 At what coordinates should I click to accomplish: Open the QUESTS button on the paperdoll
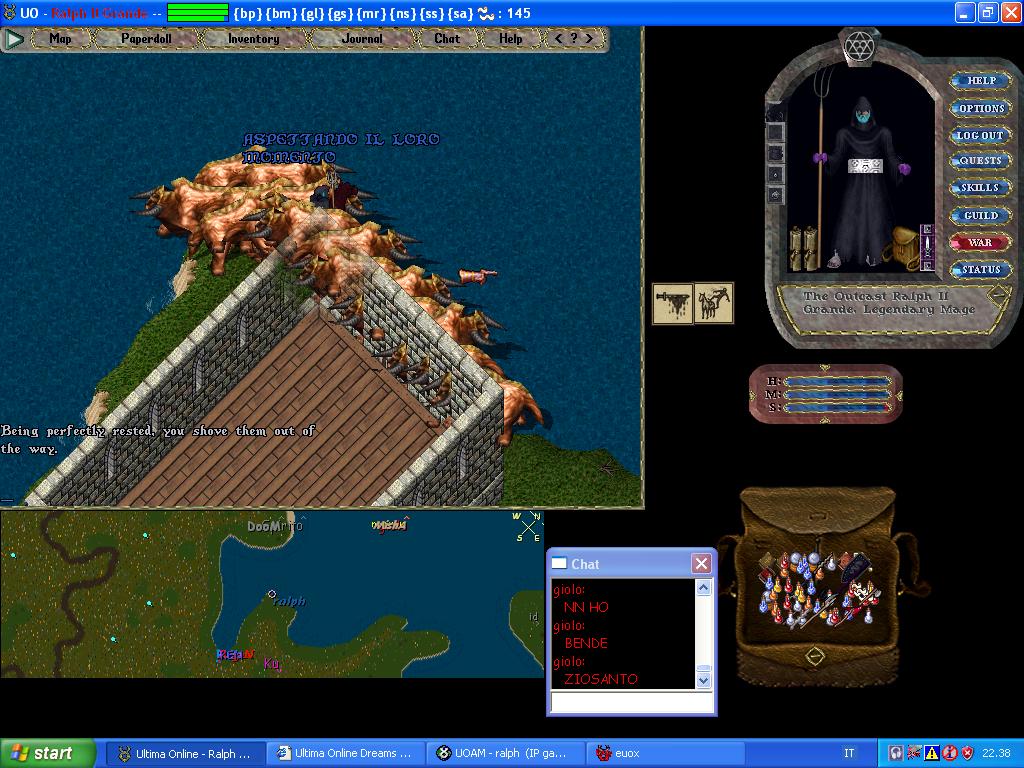(x=980, y=161)
